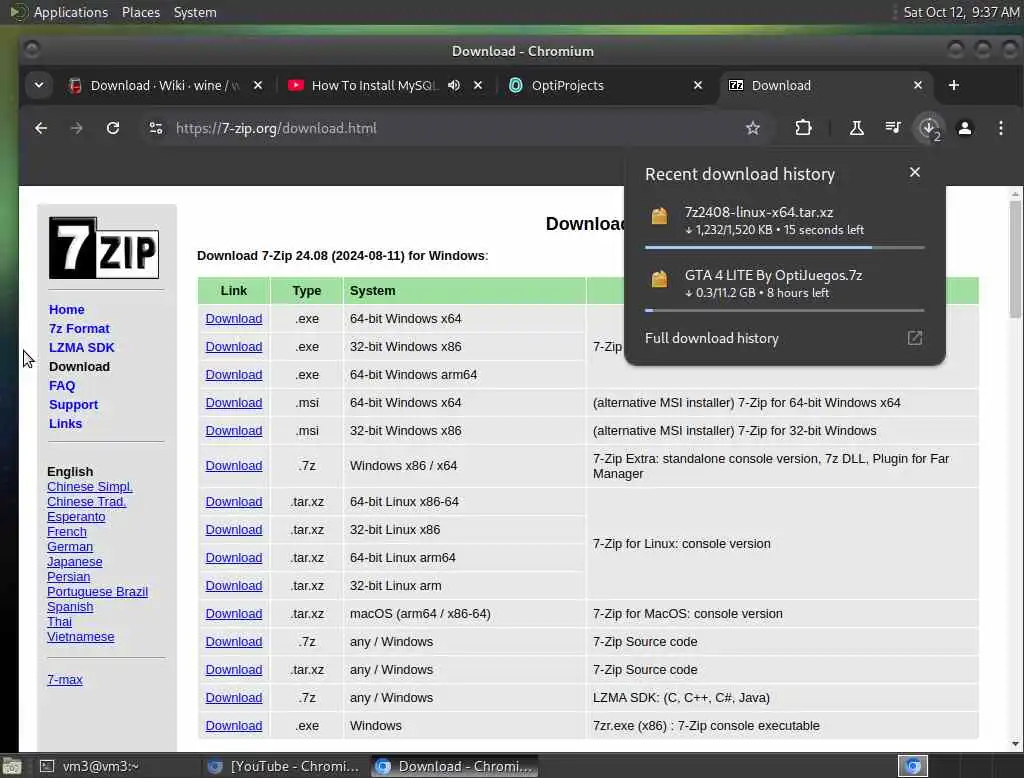The image size is (1024, 778).
Task: Download .exe for 32-bit Windows x86
Action: click(x=234, y=347)
